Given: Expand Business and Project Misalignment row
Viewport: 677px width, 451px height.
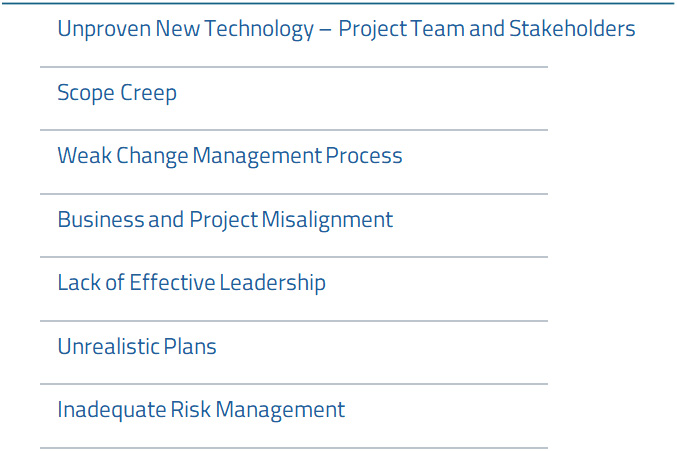Looking at the screenshot, I should coord(294,225).
